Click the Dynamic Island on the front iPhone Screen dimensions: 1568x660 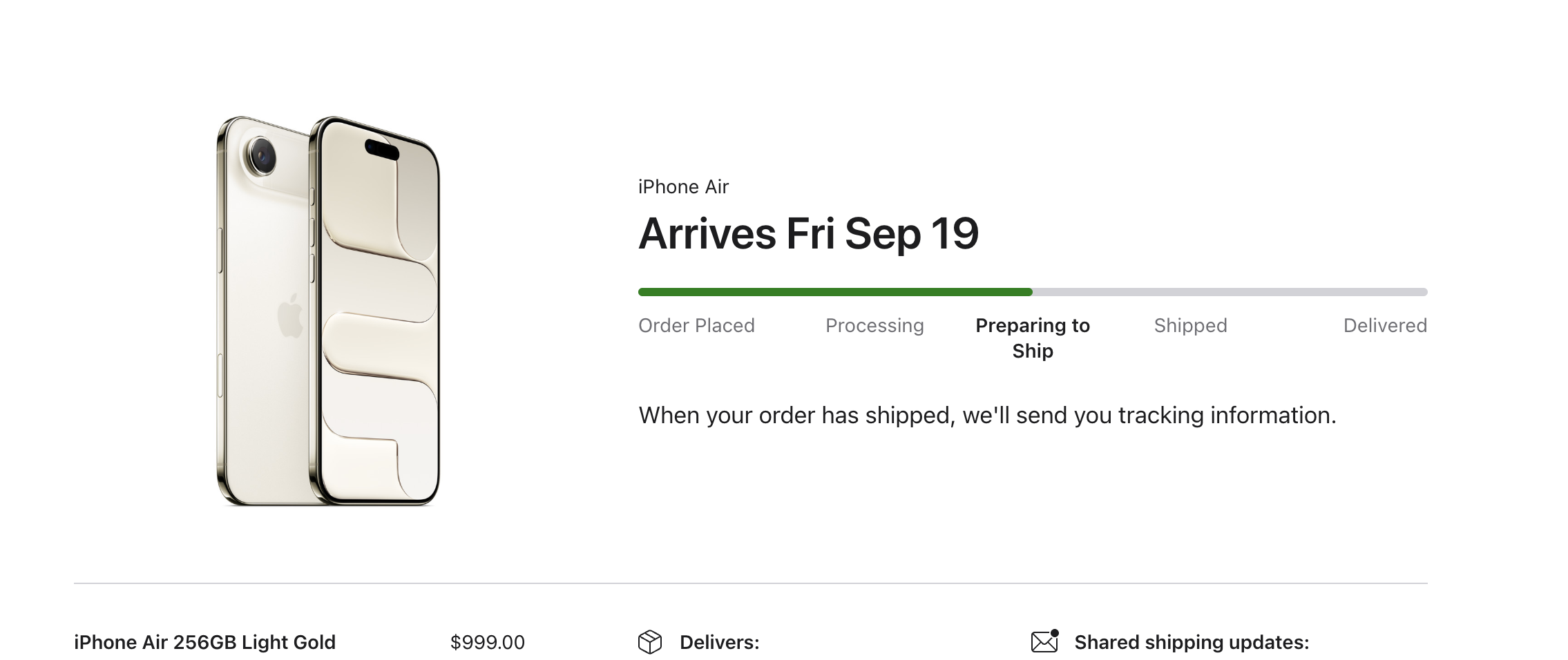[x=382, y=149]
